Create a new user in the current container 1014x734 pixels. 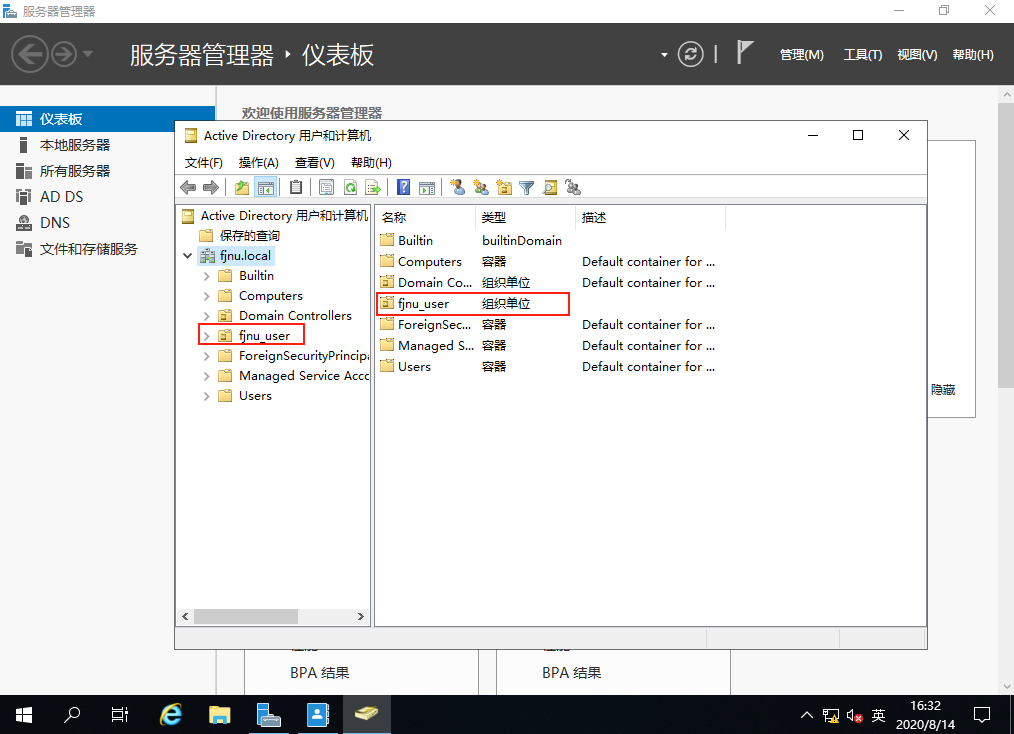tap(458, 188)
